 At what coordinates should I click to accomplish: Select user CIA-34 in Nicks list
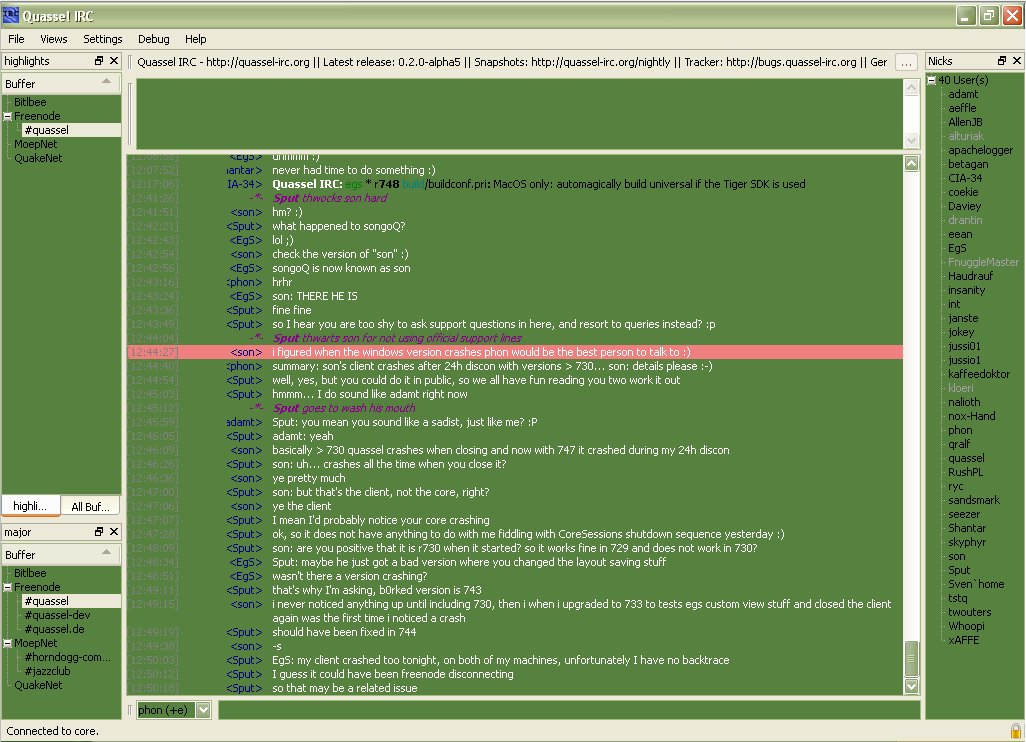pyautogui.click(x=965, y=178)
